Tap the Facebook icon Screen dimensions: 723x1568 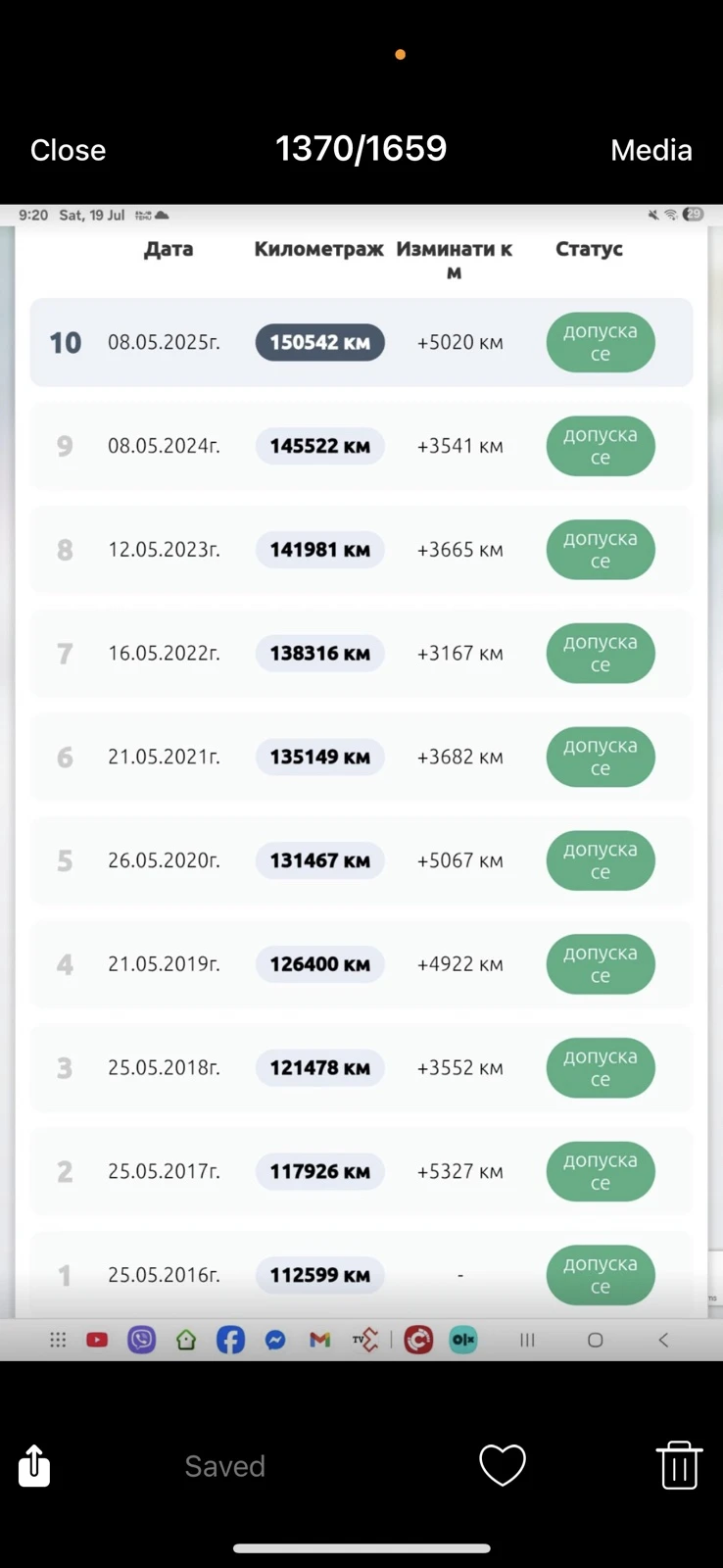click(x=230, y=1340)
